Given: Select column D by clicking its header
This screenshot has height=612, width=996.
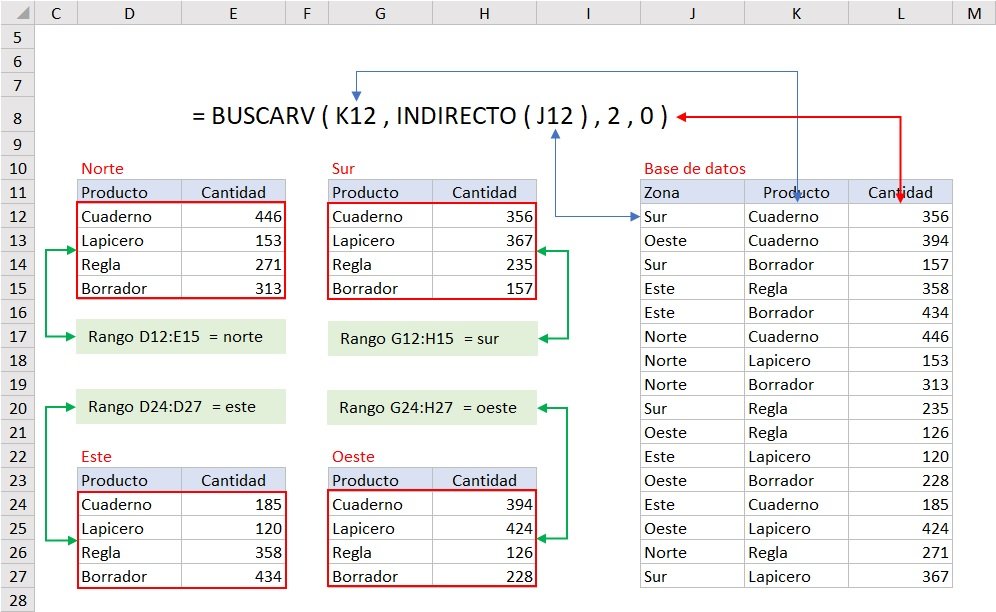Looking at the screenshot, I should pyautogui.click(x=129, y=13).
